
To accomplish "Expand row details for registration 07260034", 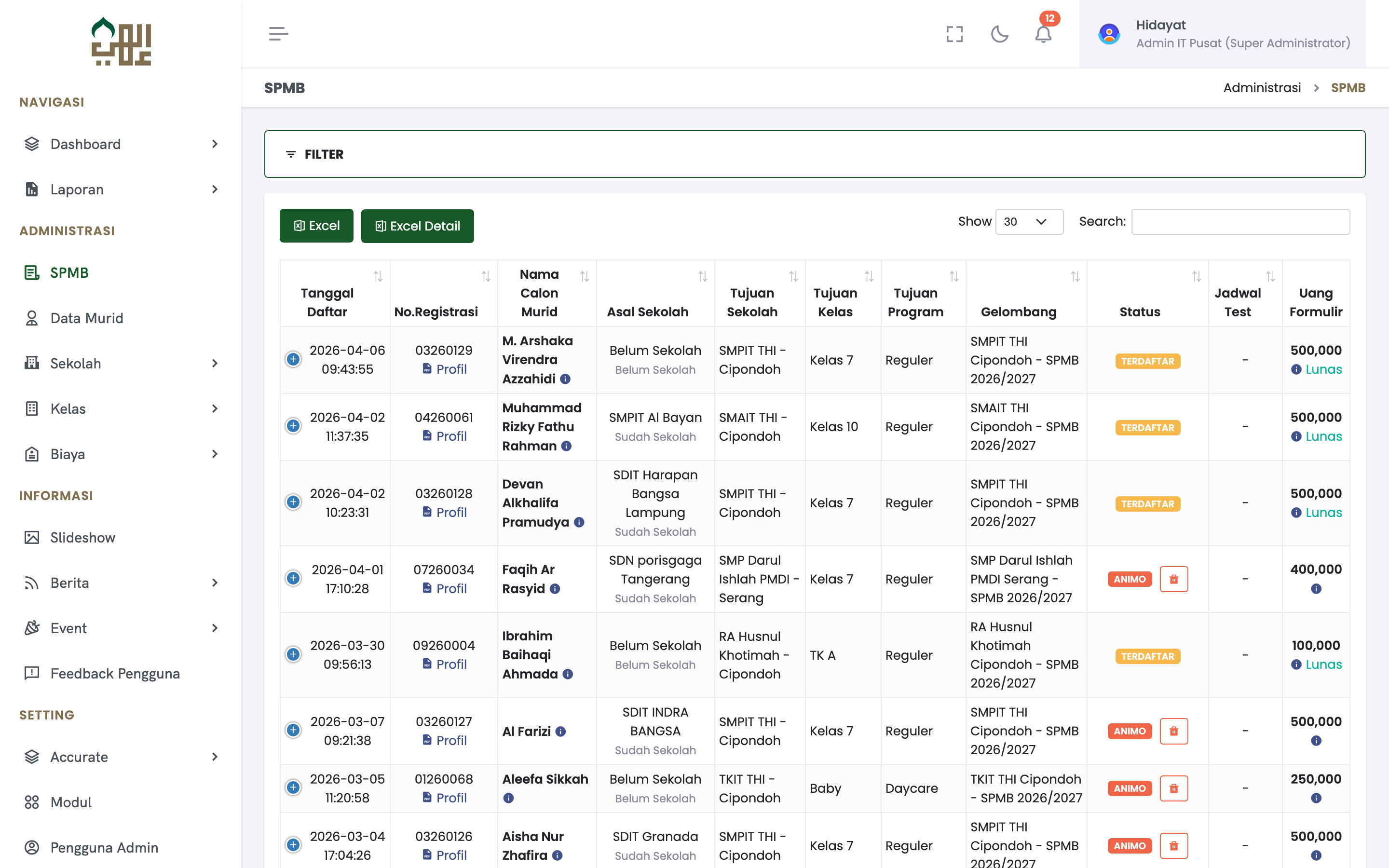I will click(293, 579).
